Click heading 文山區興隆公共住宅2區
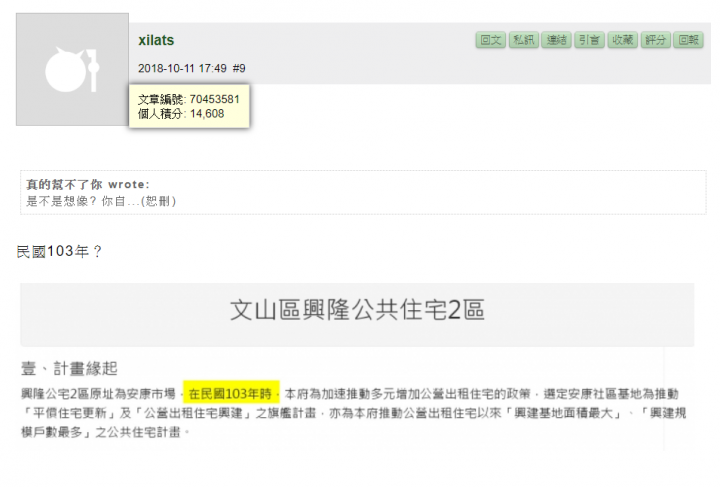 click(x=357, y=310)
